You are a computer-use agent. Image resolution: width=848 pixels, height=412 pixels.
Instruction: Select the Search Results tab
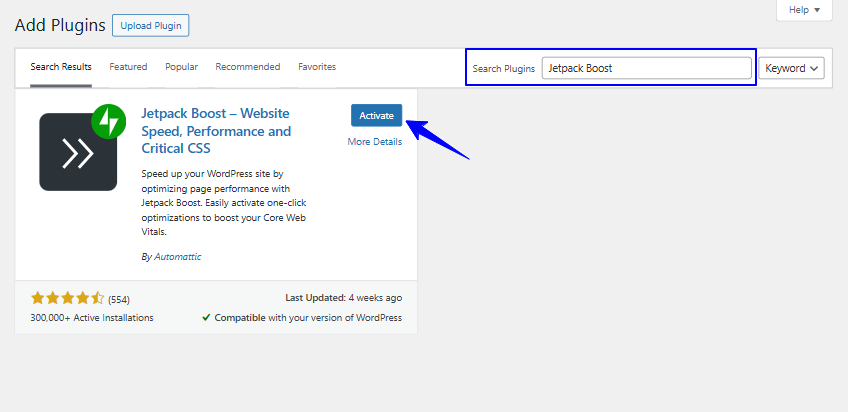[61, 67]
